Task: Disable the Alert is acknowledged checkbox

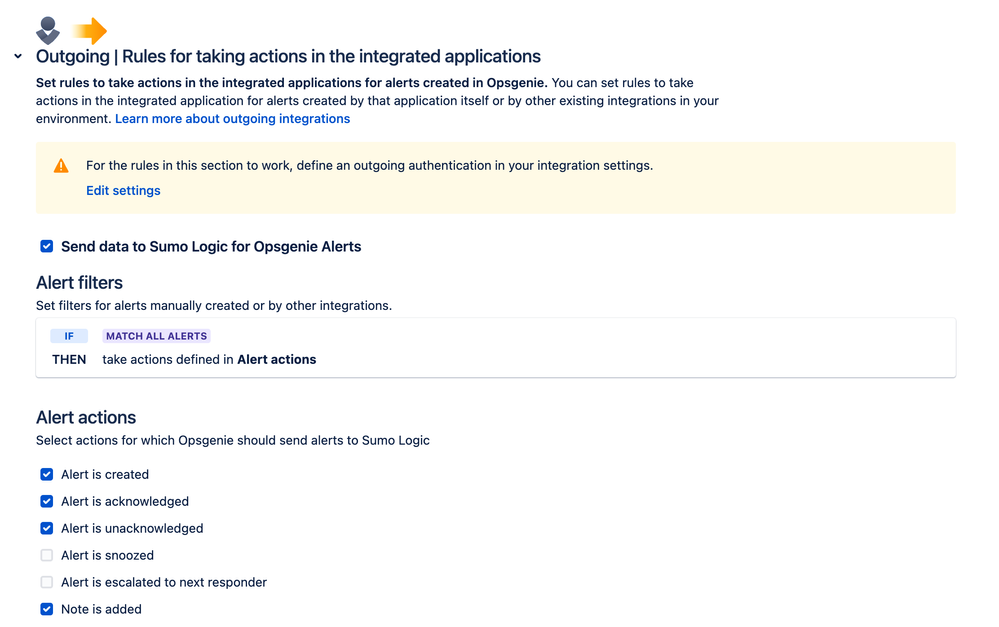Action: [47, 501]
